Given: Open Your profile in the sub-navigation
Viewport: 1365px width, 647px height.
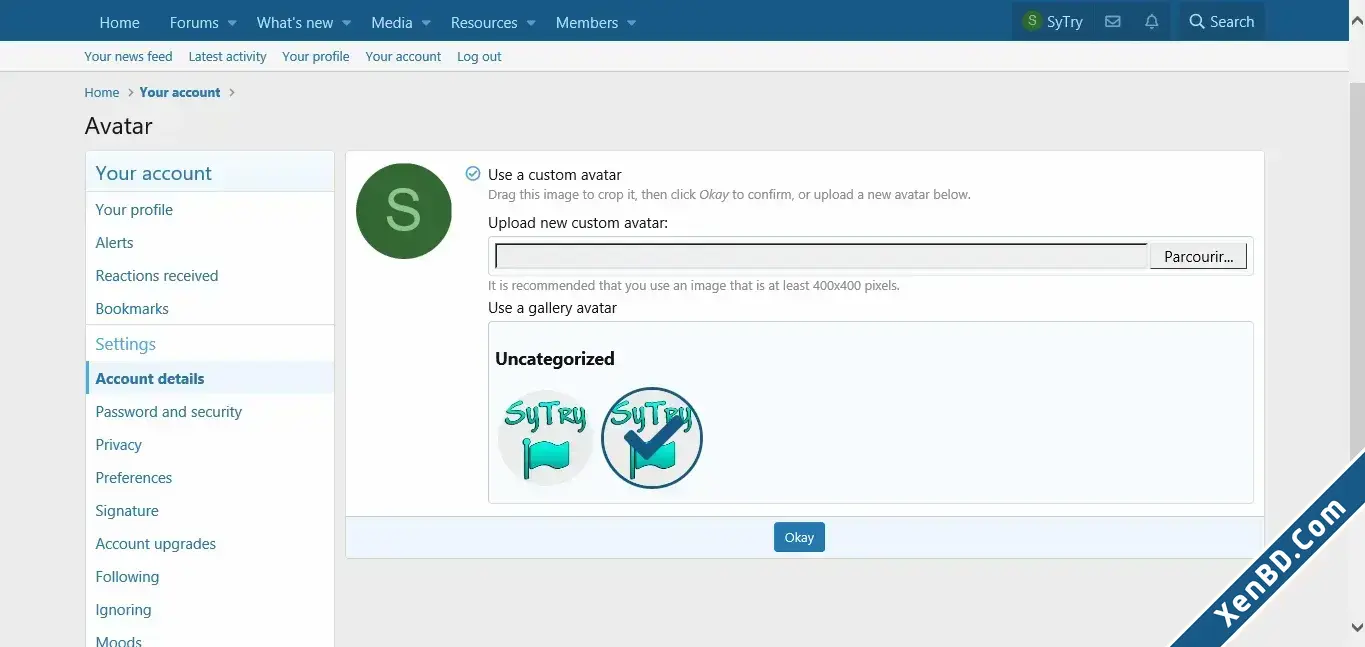Looking at the screenshot, I should point(316,56).
